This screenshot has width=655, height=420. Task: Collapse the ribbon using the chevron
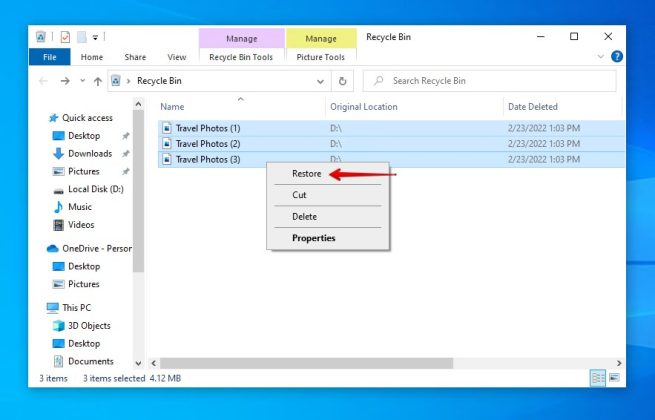pyautogui.click(x=601, y=57)
